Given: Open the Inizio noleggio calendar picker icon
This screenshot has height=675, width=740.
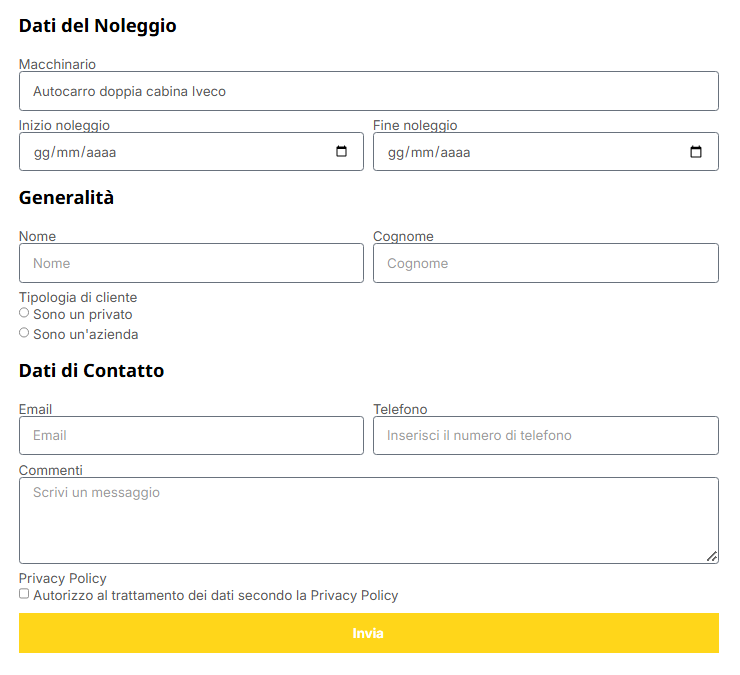Looking at the screenshot, I should [x=341, y=152].
